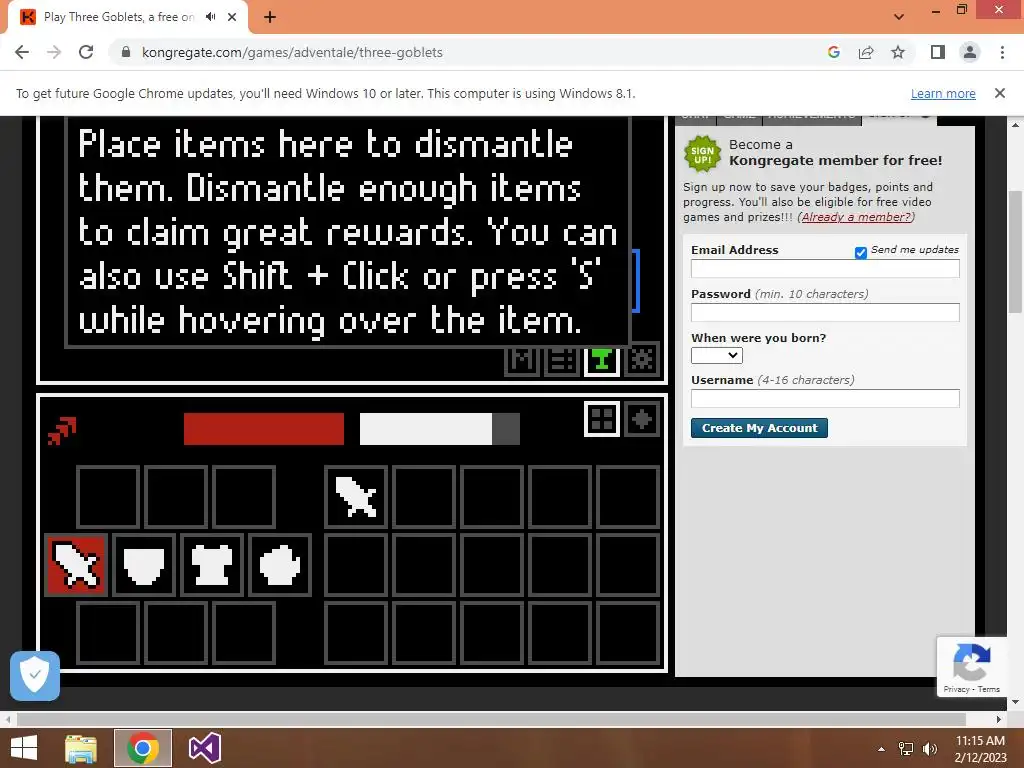
Task: Reload the Kongregate page
Action: (86, 52)
